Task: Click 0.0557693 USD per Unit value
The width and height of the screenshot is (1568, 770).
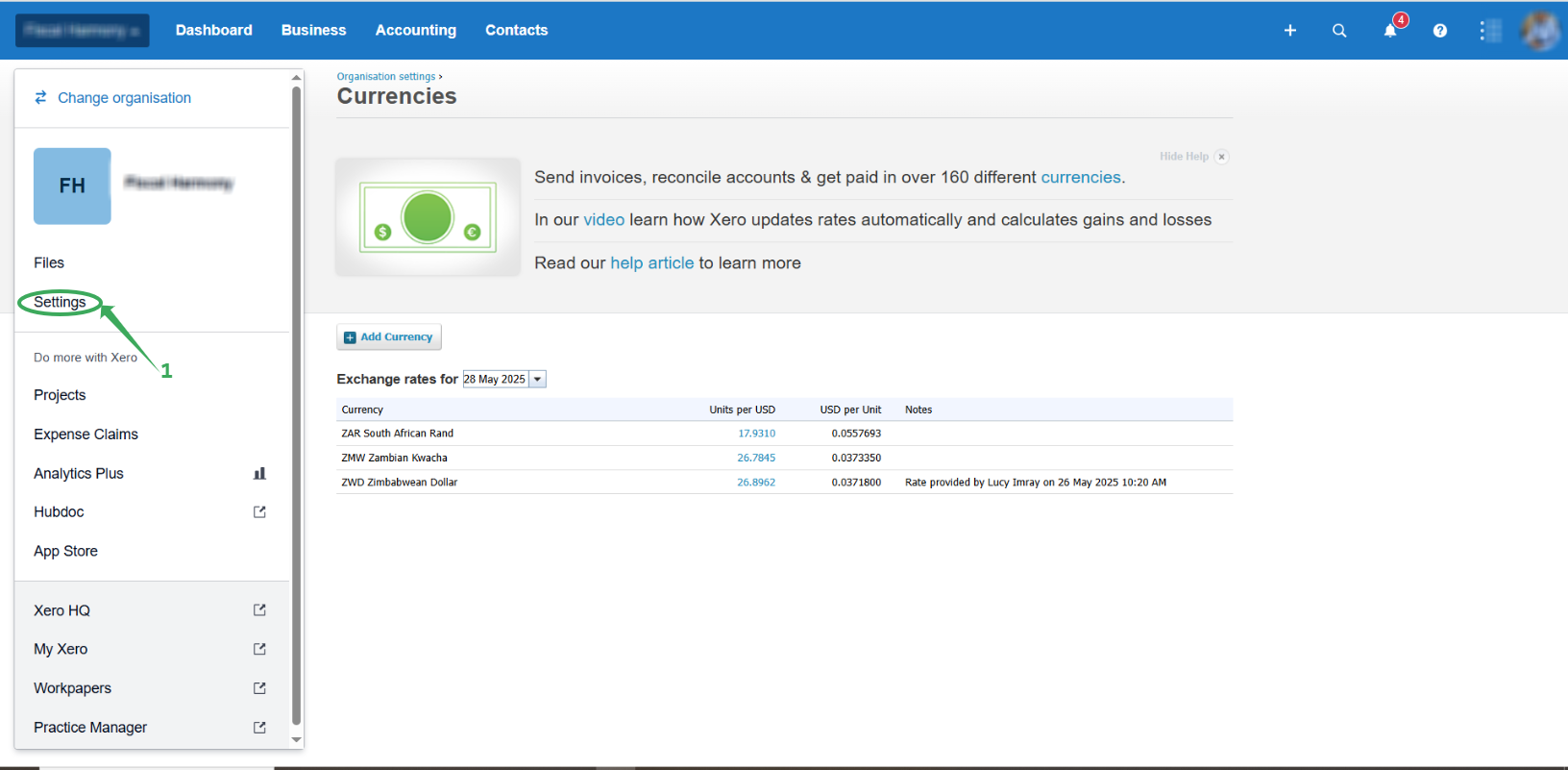Action: pyautogui.click(x=856, y=434)
